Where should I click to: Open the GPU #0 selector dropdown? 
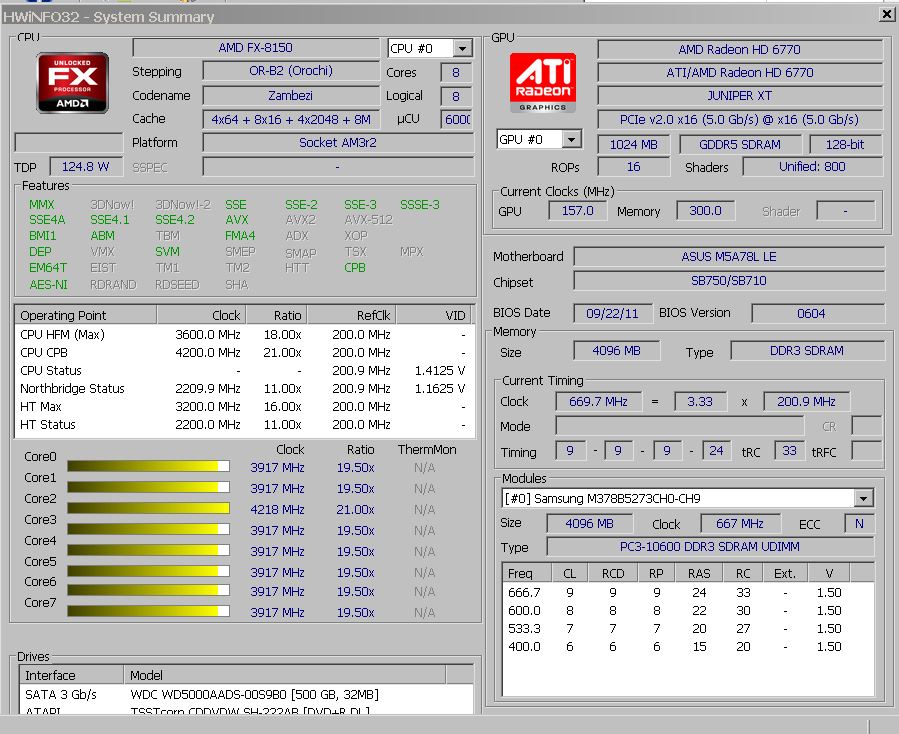(571, 139)
